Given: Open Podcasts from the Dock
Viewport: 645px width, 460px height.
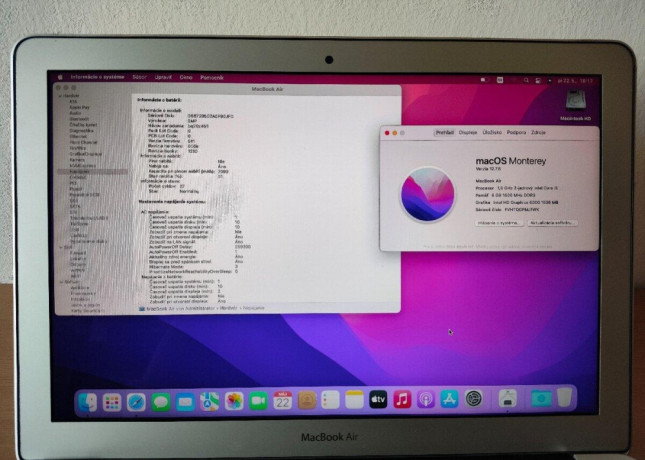Looking at the screenshot, I should point(426,399).
